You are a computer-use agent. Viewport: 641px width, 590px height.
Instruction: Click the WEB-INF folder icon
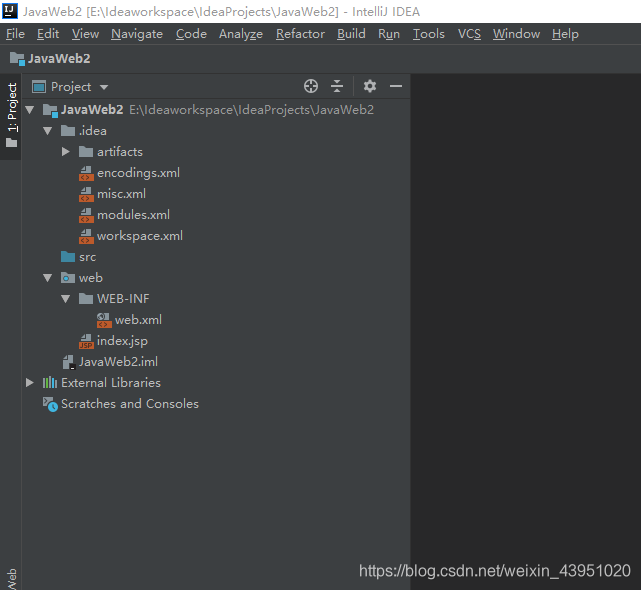pos(86,299)
